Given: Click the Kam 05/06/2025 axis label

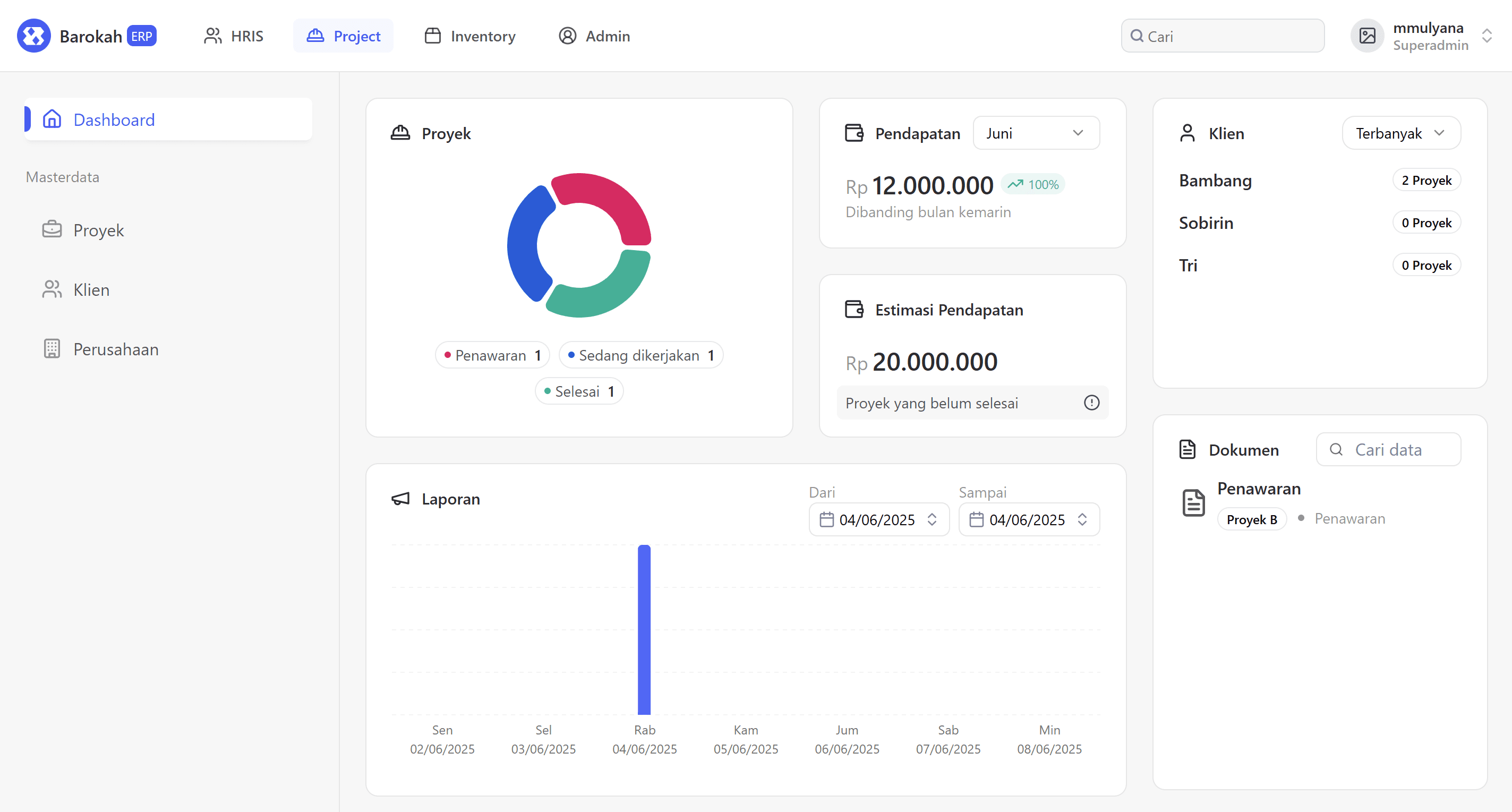Looking at the screenshot, I should 746,739.
